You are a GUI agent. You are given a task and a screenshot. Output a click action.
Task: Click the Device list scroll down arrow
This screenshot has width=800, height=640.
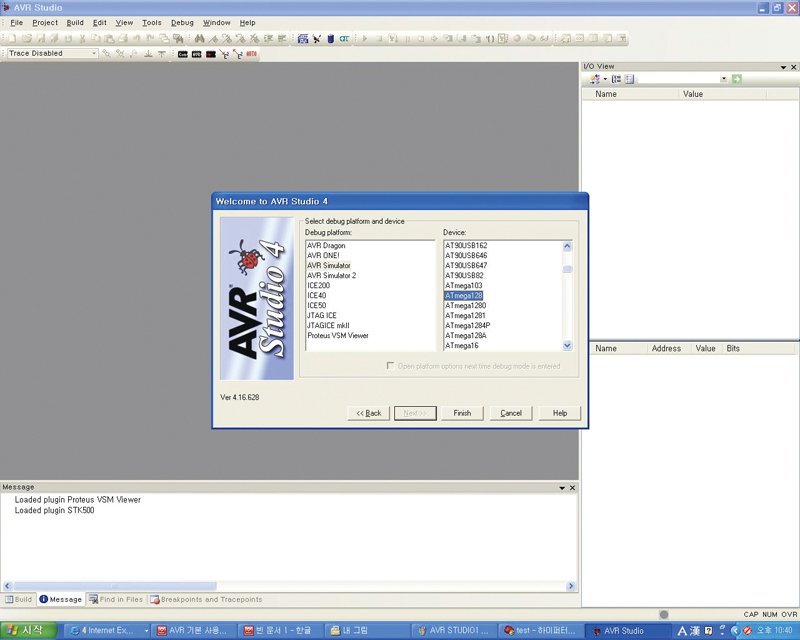tap(567, 346)
